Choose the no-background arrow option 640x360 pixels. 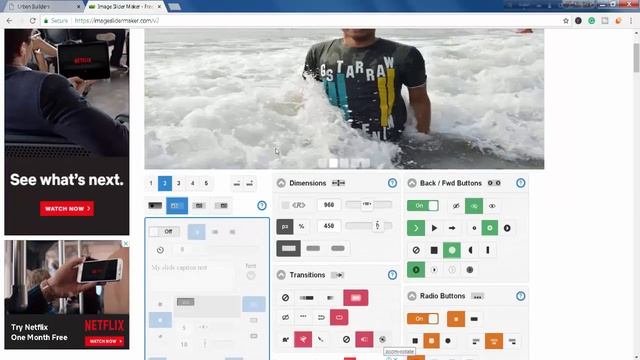point(416,250)
